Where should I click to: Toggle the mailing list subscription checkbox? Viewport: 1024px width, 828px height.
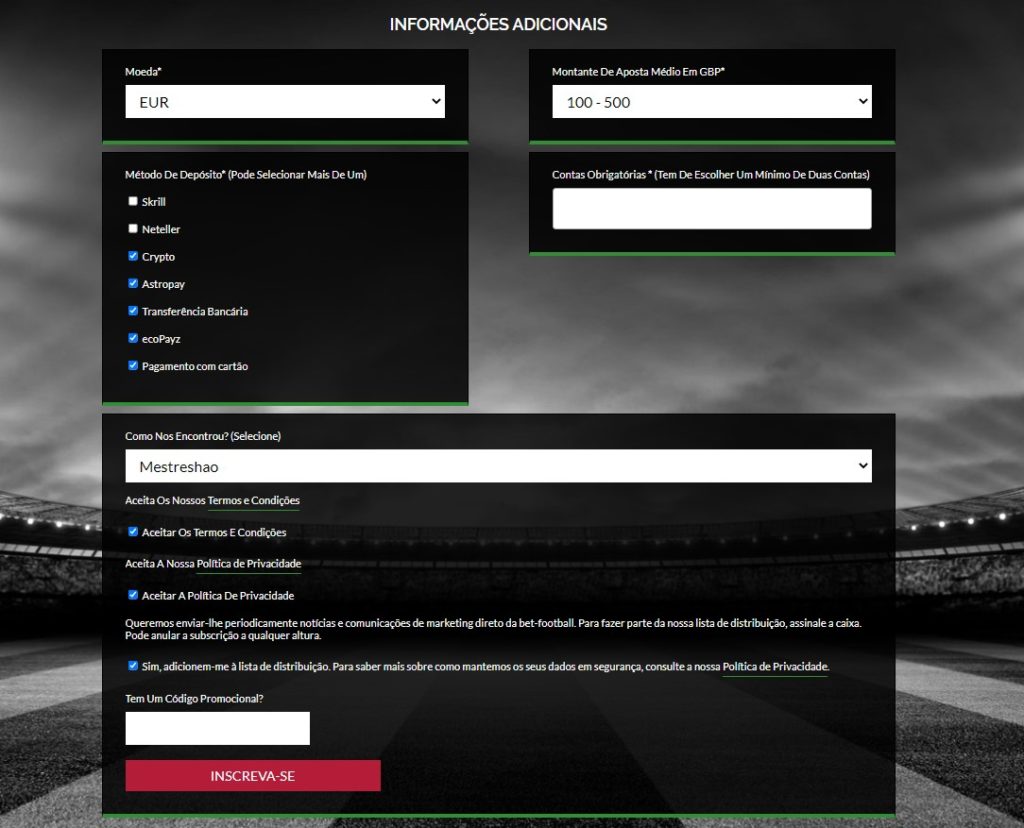click(x=133, y=666)
